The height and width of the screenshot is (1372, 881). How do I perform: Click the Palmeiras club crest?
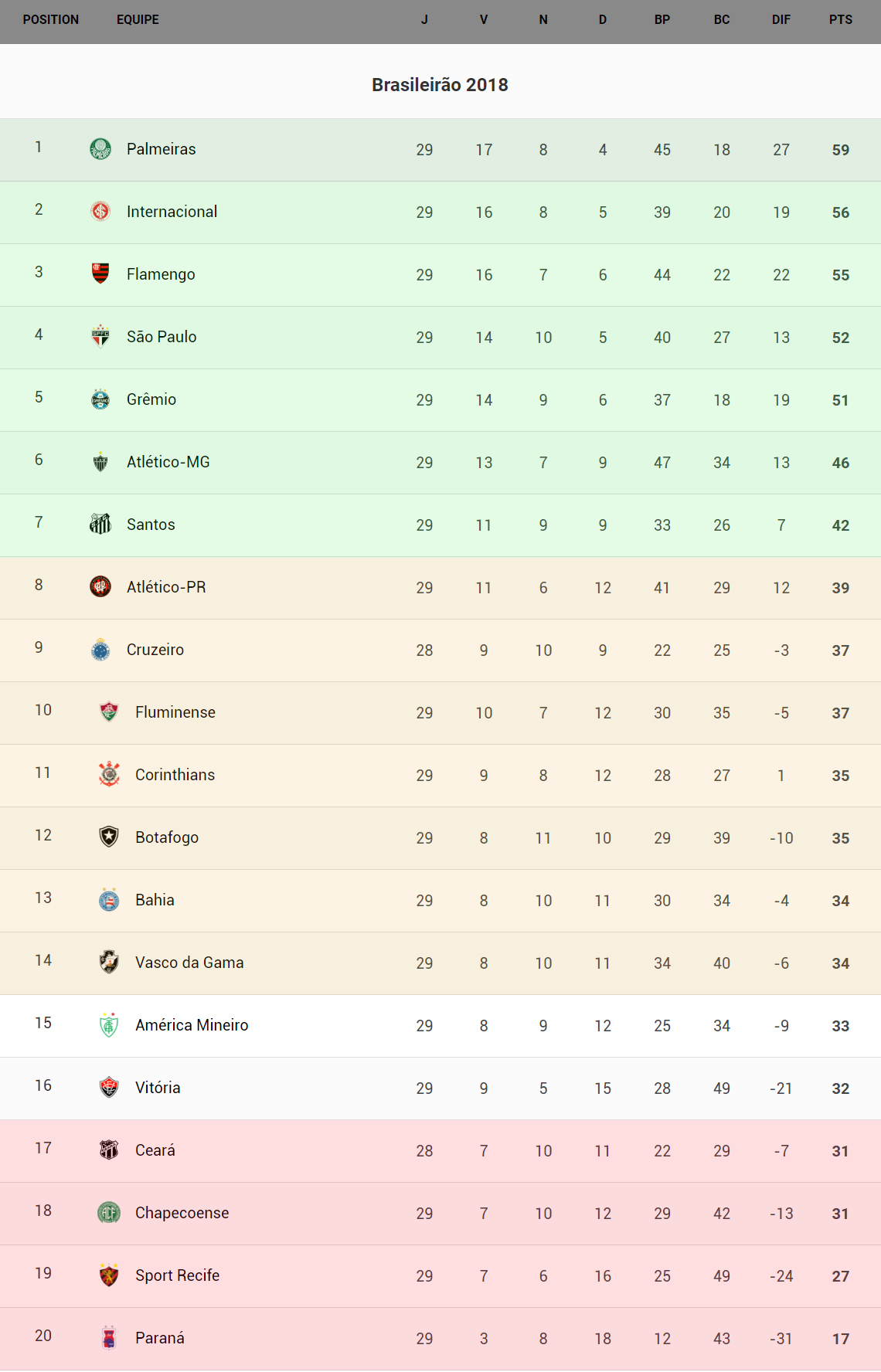[100, 148]
